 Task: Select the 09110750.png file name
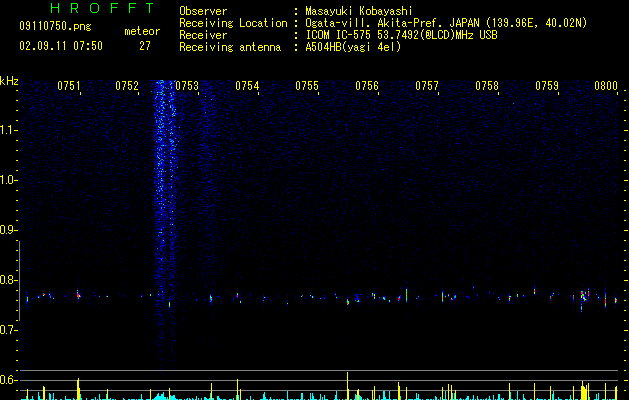point(55,27)
